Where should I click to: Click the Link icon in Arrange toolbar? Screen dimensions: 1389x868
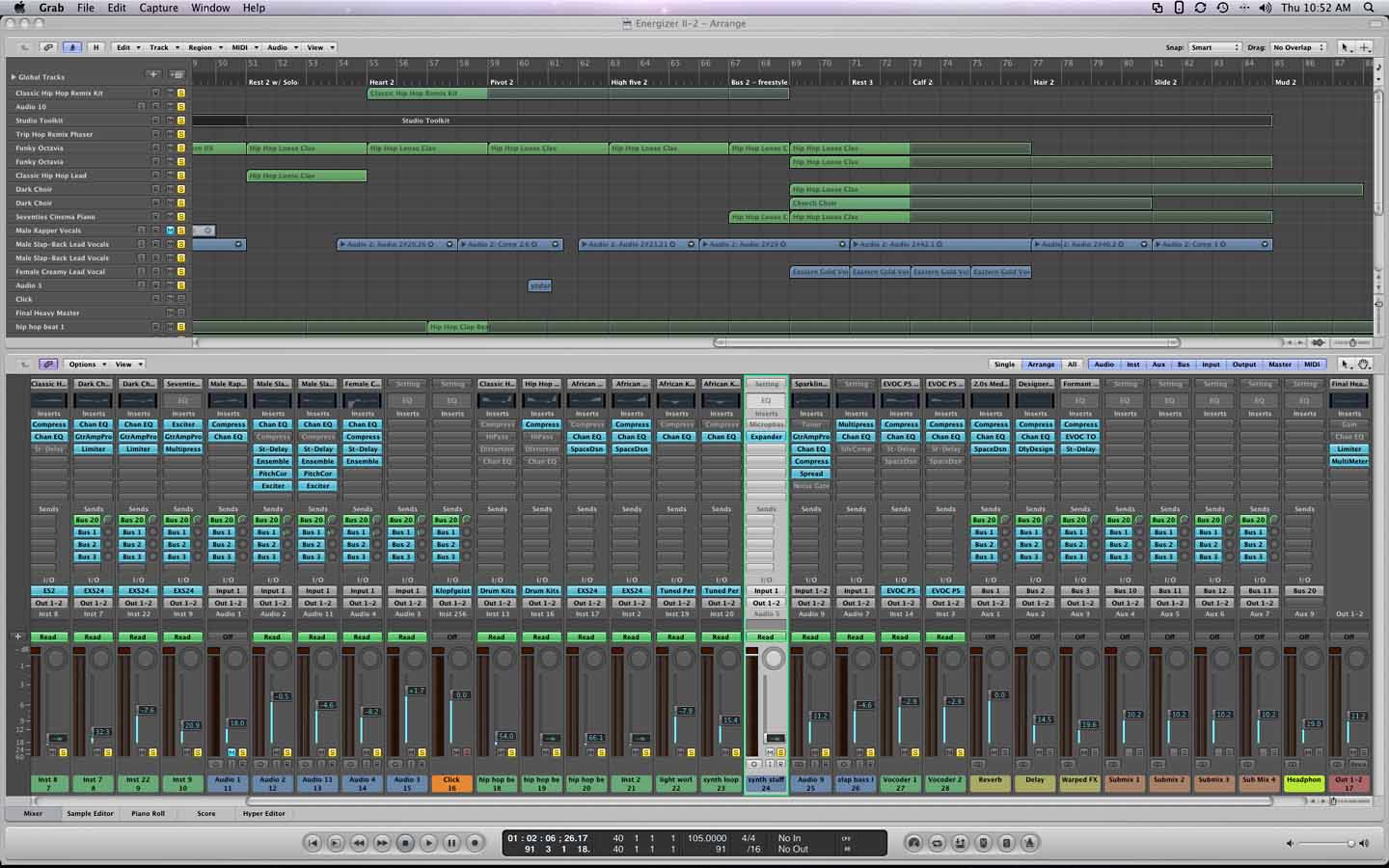click(x=47, y=47)
